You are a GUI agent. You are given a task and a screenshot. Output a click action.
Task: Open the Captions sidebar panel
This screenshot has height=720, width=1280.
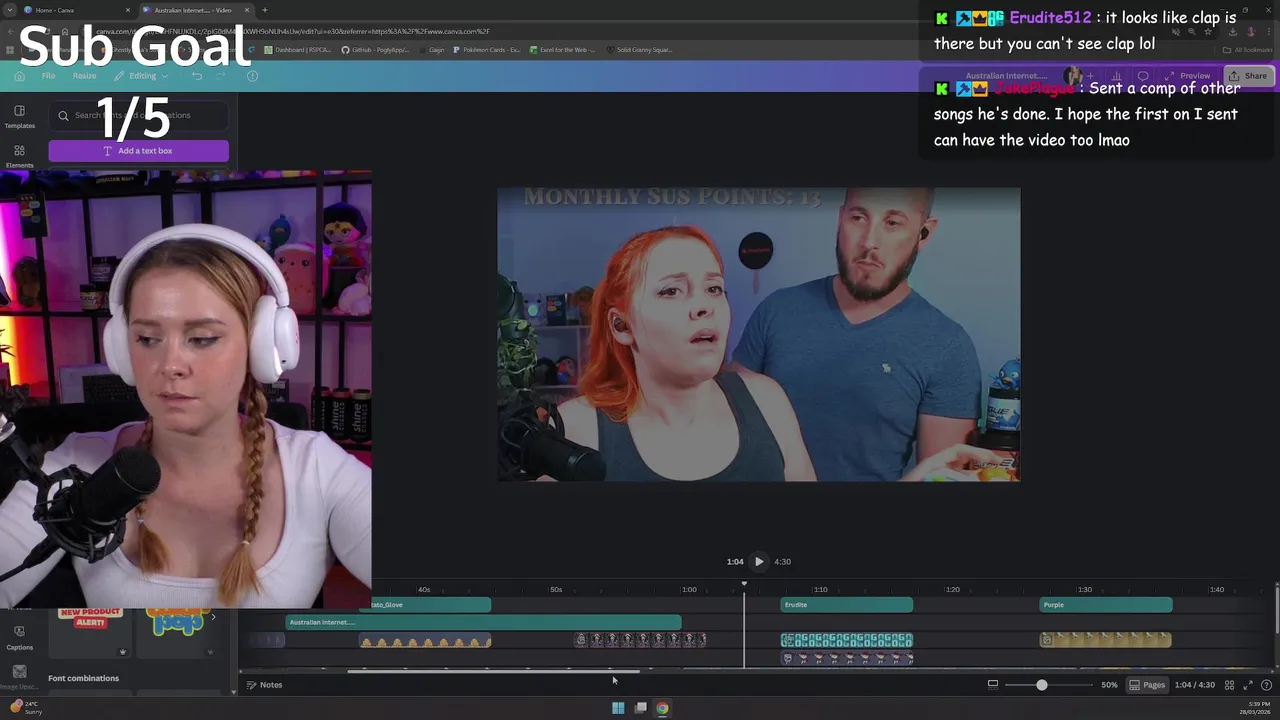click(x=19, y=638)
